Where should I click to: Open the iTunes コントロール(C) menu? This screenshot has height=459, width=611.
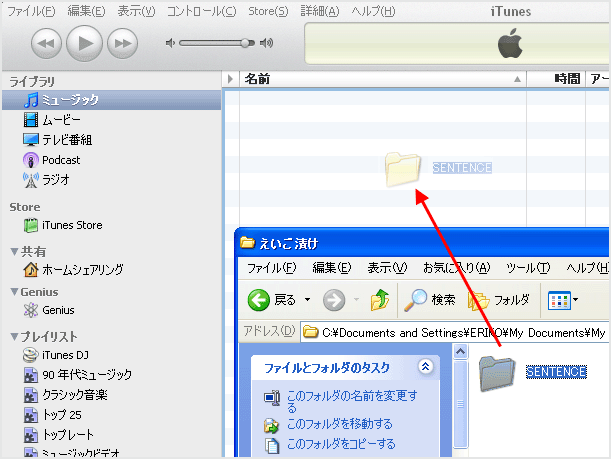click(x=201, y=11)
